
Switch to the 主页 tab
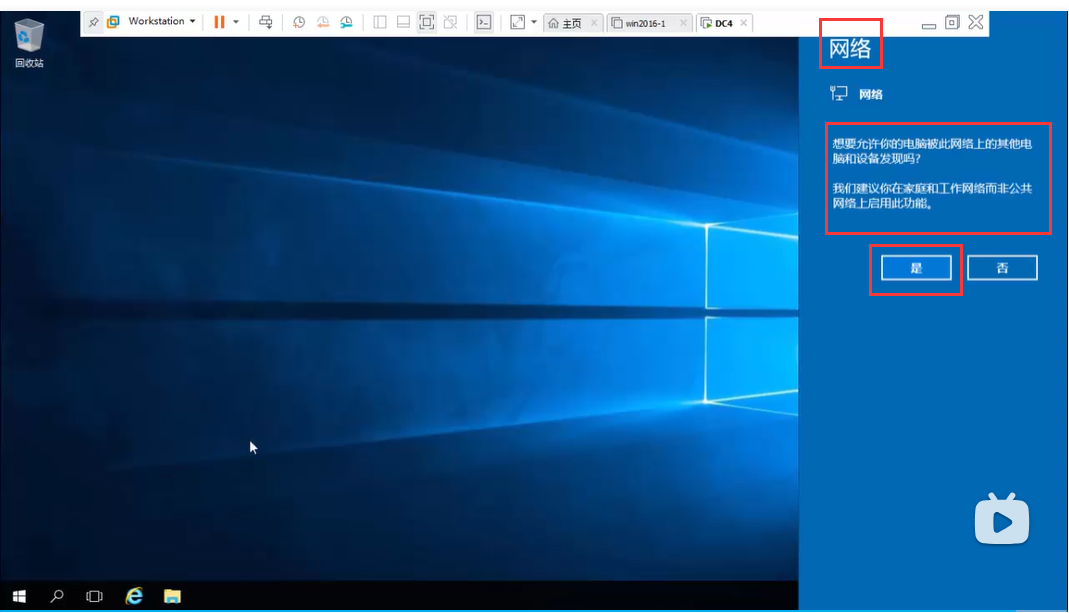click(565, 23)
